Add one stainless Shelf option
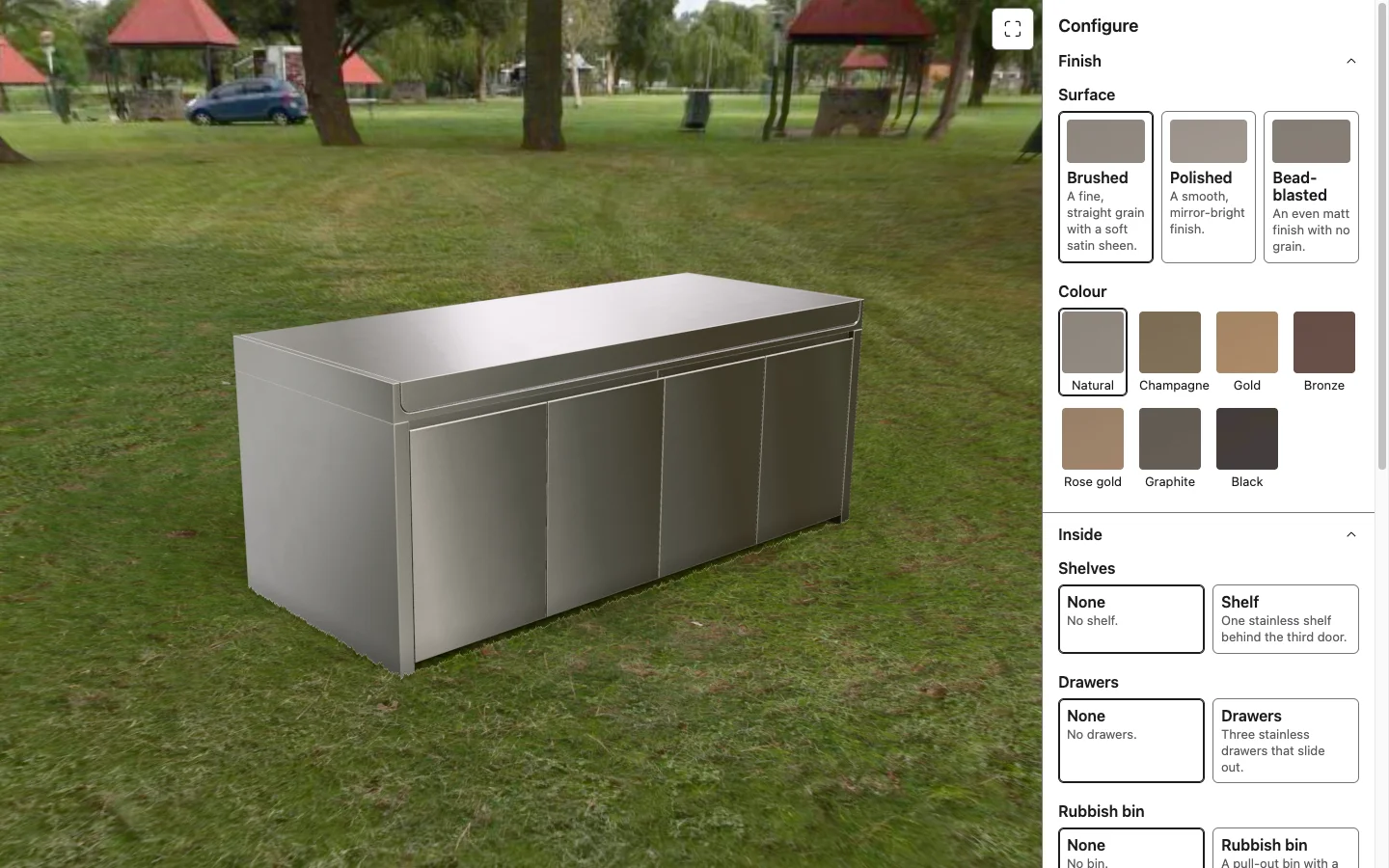1389x868 pixels. (x=1286, y=619)
